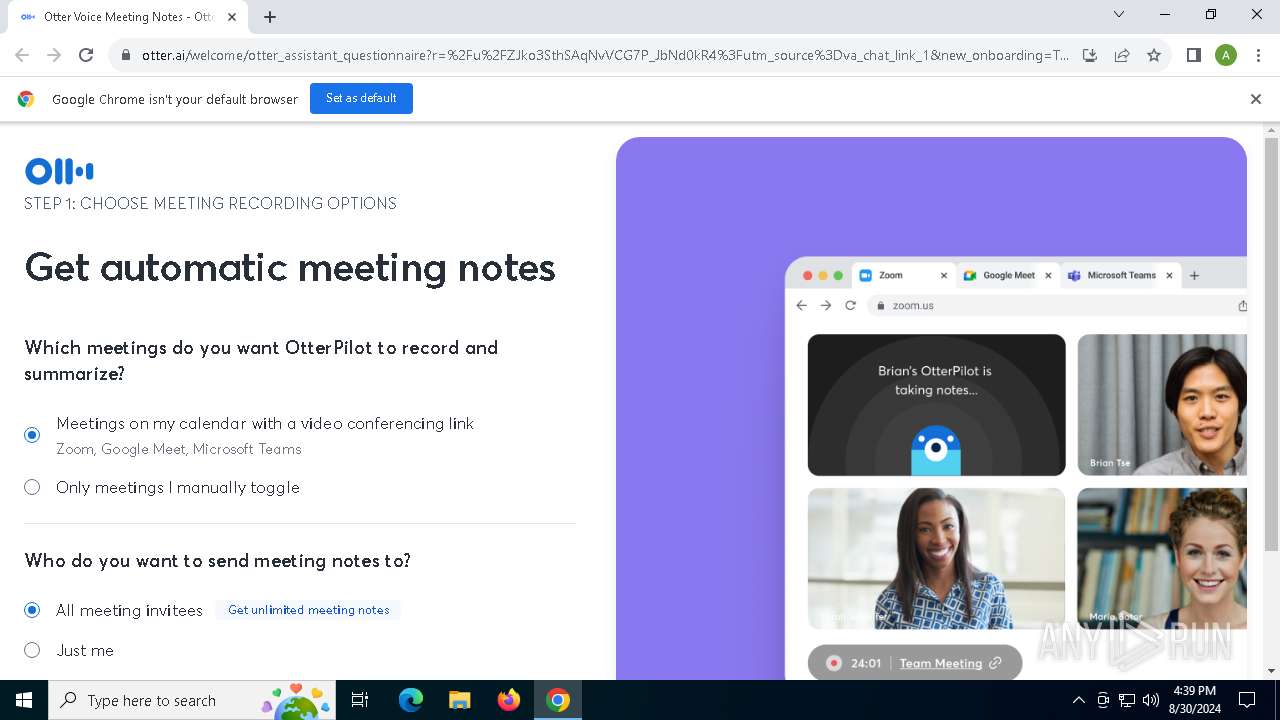Click the Otter.ai logo
This screenshot has width=1280, height=720.
[x=59, y=172]
